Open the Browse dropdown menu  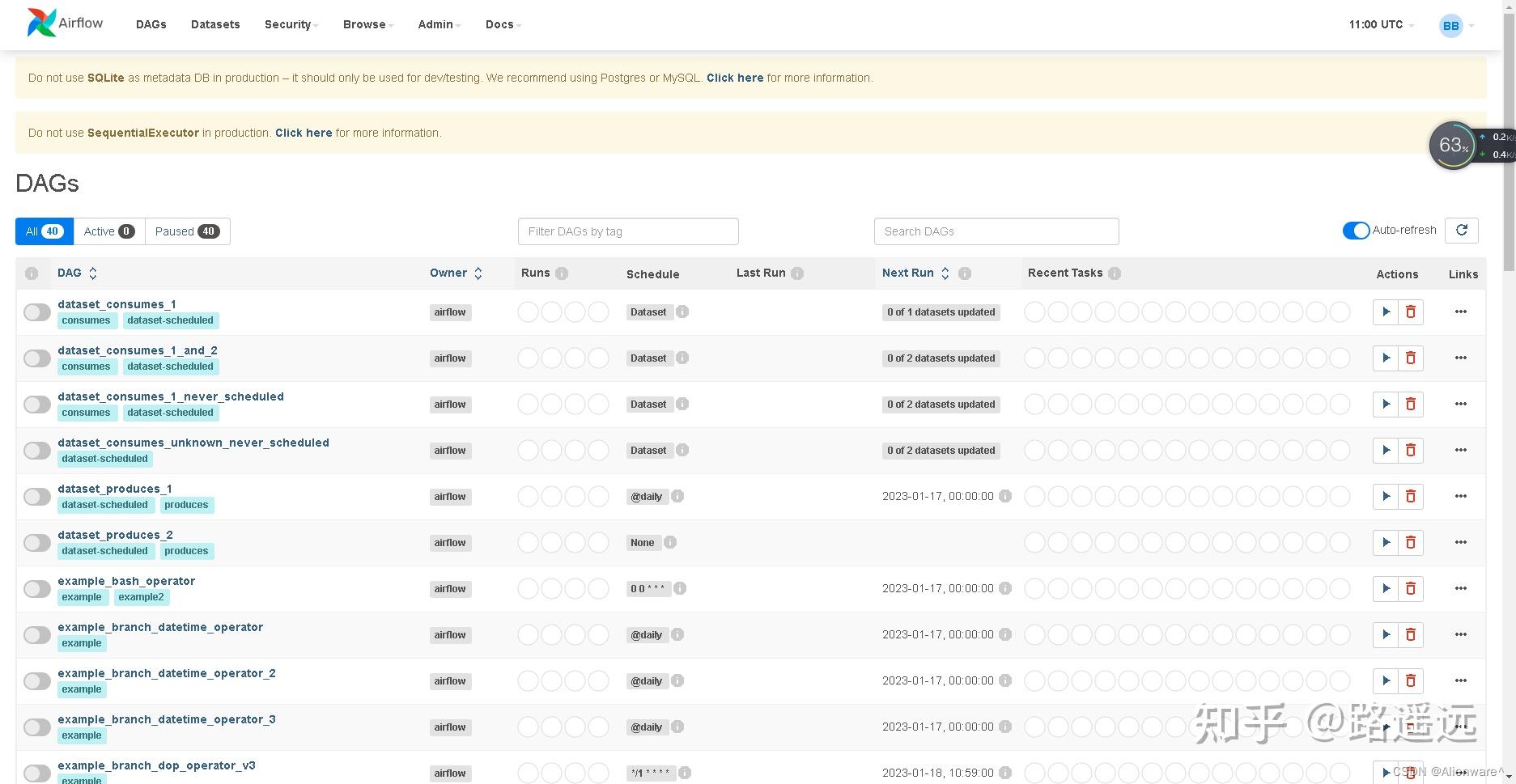[x=367, y=24]
